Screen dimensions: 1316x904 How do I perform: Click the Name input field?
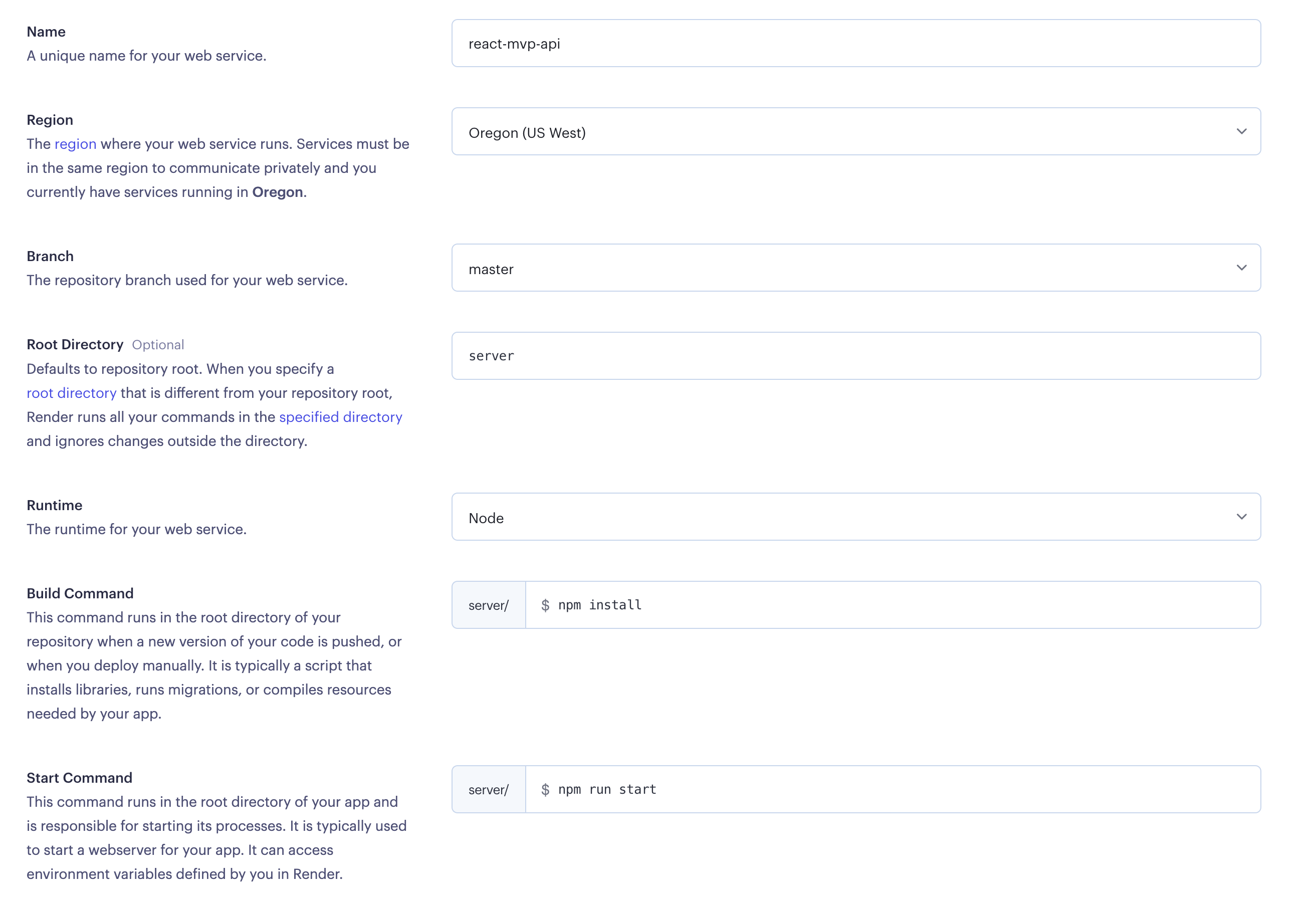(855, 44)
